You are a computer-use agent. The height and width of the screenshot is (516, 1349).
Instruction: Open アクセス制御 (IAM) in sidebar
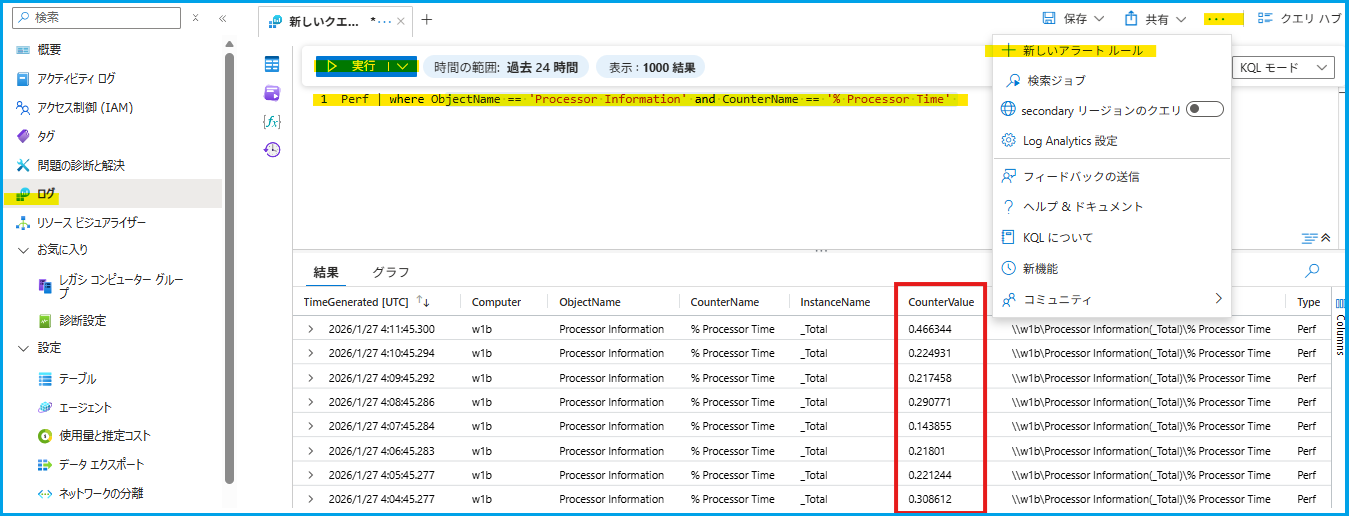point(85,107)
